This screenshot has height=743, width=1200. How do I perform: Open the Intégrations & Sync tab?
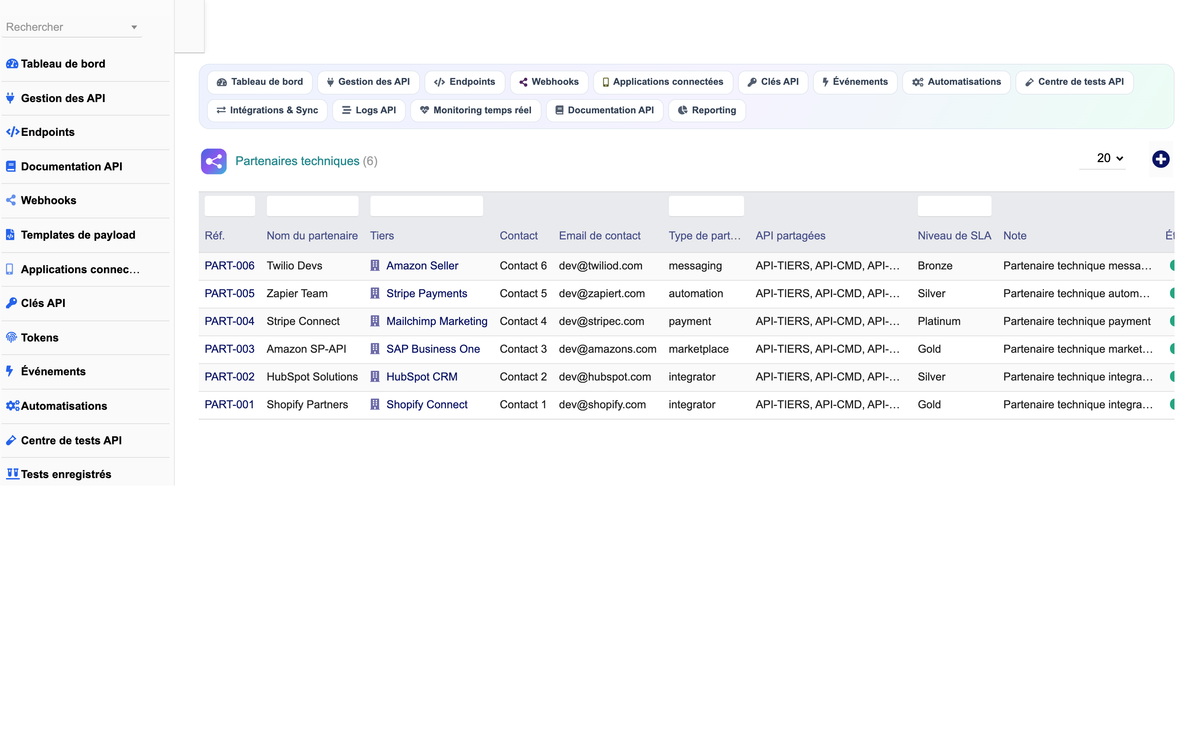[268, 110]
